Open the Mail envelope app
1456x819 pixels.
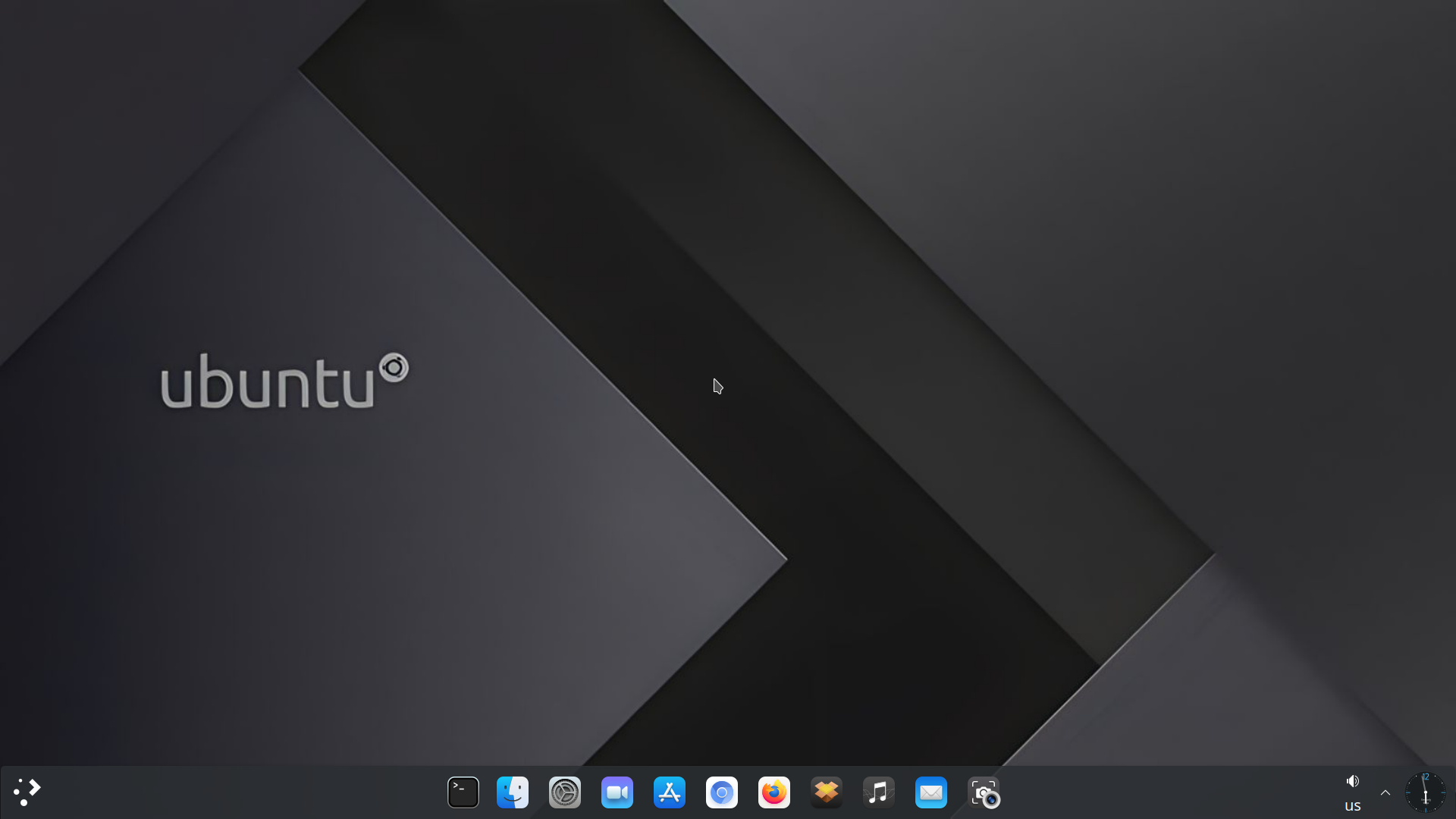931,792
